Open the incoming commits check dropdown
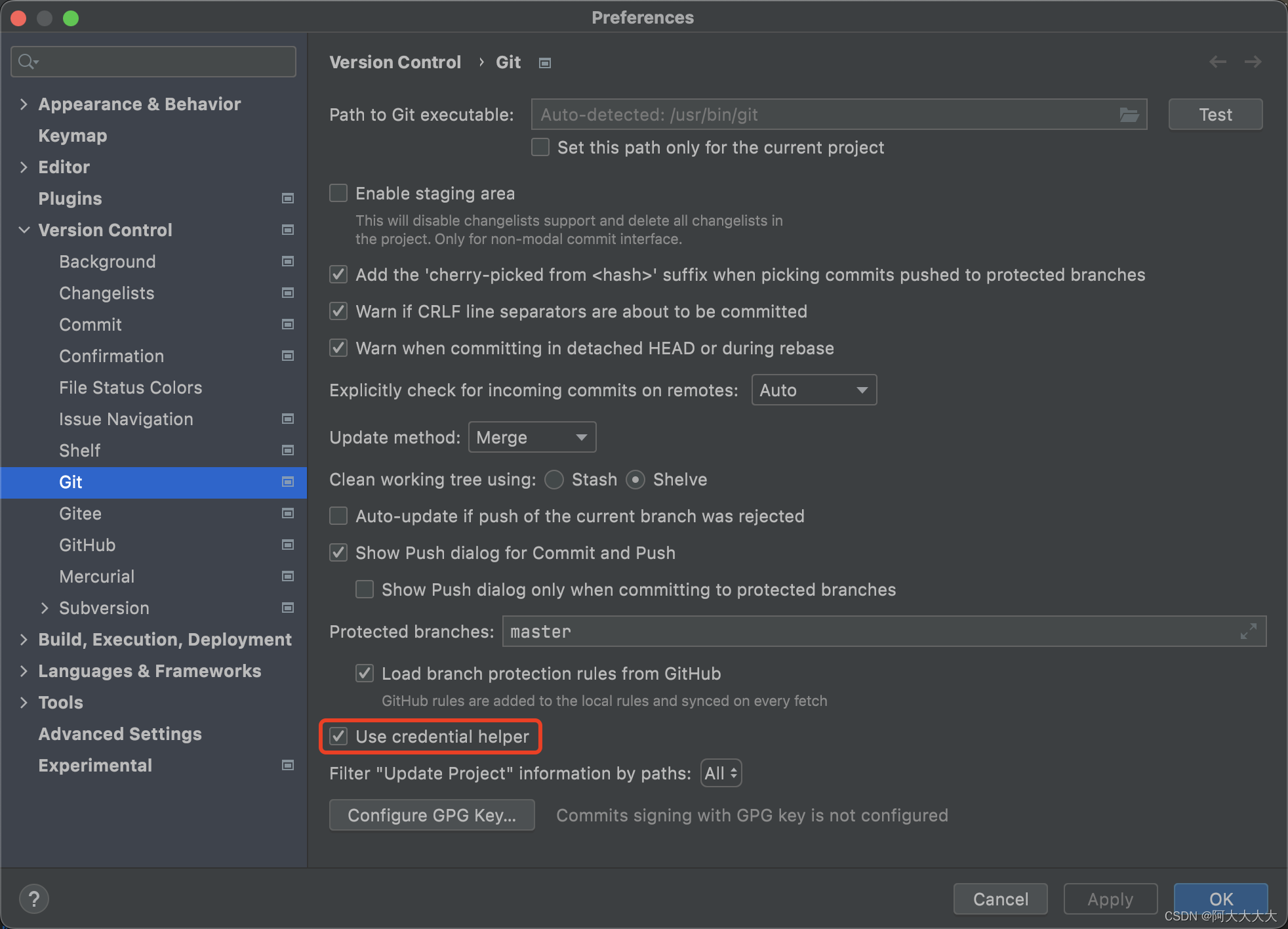The width and height of the screenshot is (1288, 929). coord(814,390)
